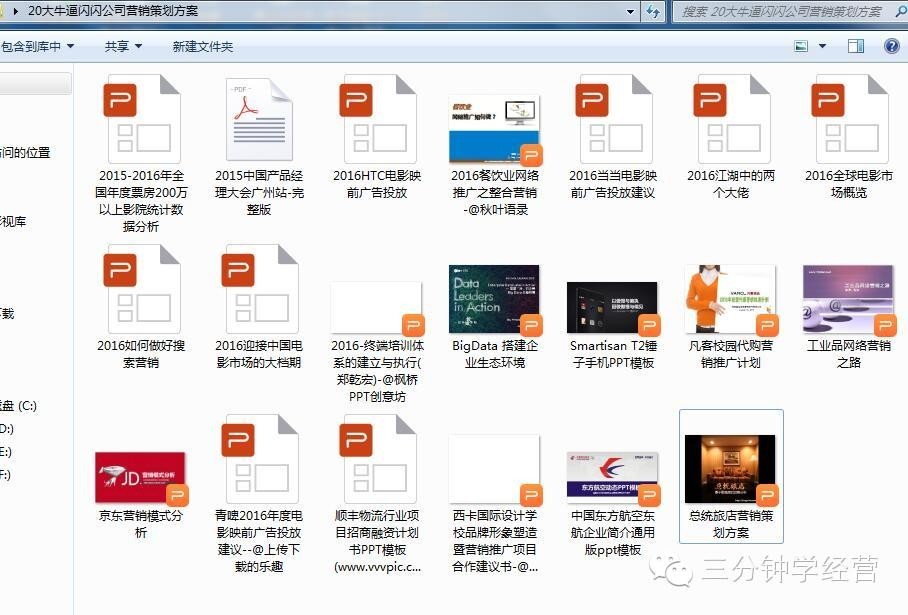
Task: Click the change view icon on the toolbar
Action: pos(799,45)
